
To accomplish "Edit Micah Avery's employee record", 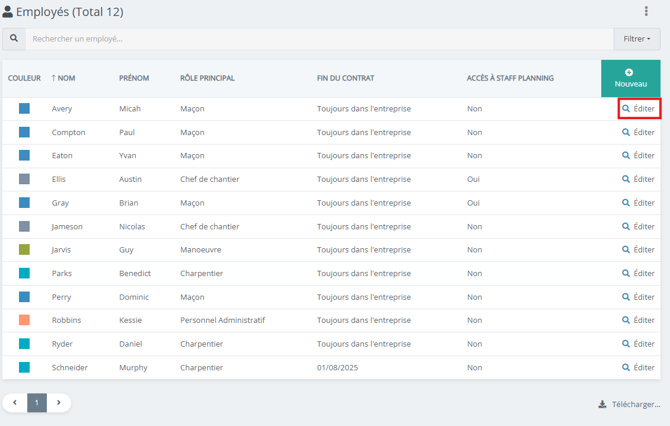I will 638,108.
